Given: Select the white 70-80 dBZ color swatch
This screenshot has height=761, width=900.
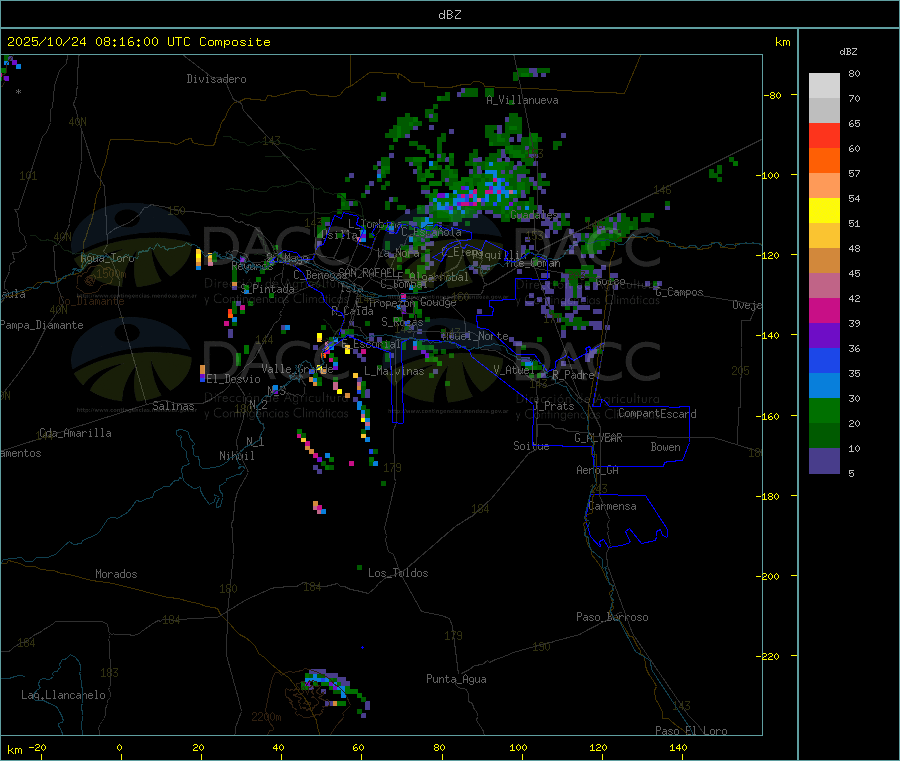Looking at the screenshot, I should pos(824,86).
